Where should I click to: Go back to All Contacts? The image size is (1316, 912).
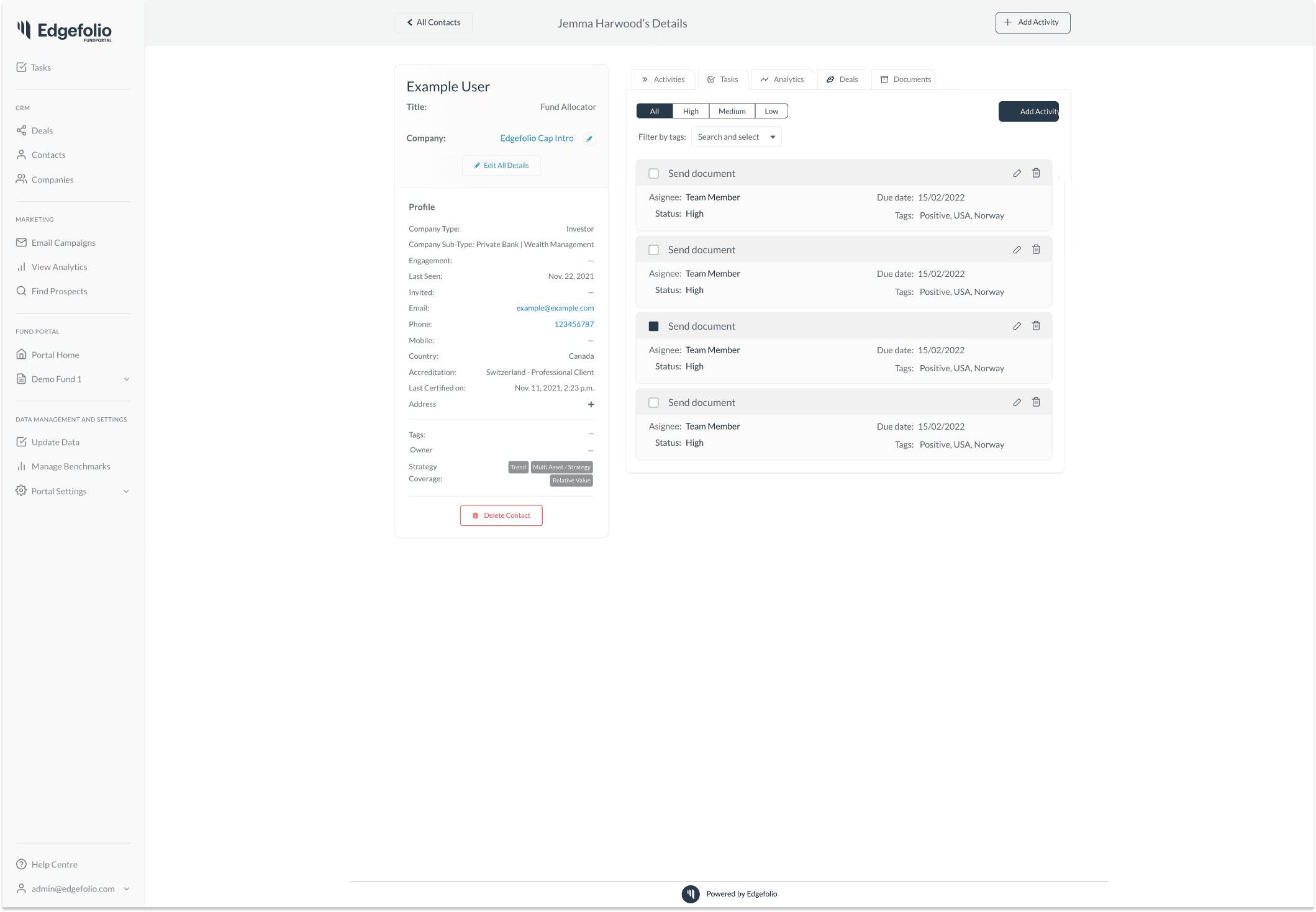pyautogui.click(x=433, y=22)
